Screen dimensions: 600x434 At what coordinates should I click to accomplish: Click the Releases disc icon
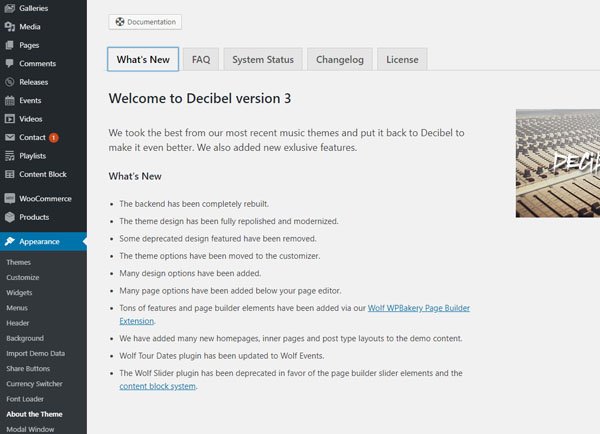pos(10,82)
